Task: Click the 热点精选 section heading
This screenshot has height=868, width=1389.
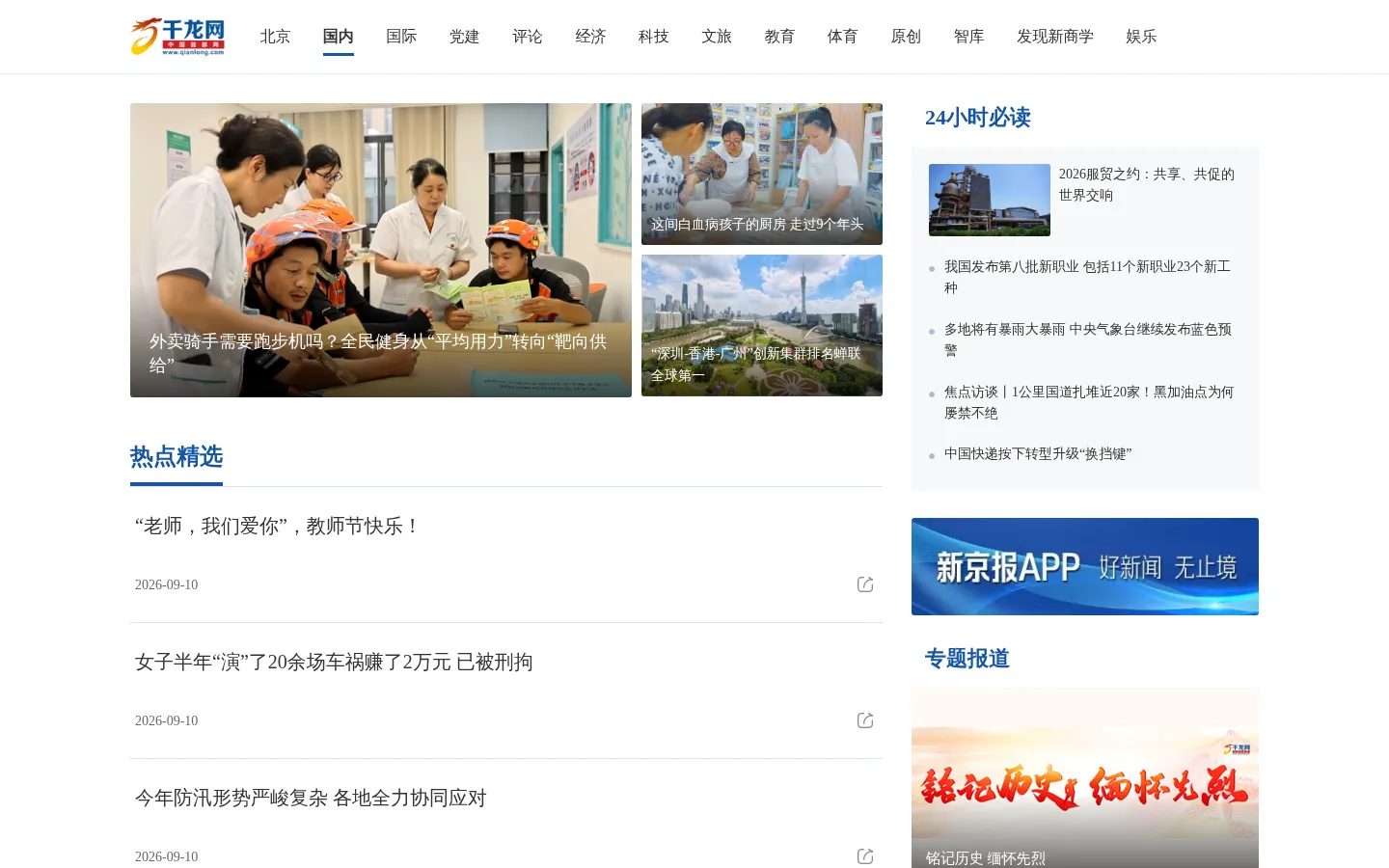Action: tap(177, 456)
